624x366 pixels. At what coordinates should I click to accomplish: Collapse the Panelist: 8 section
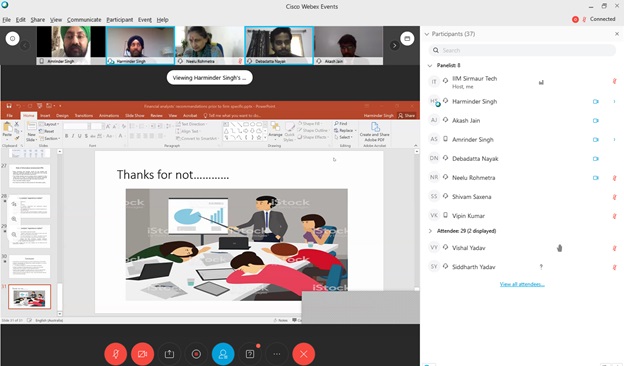pyautogui.click(x=430, y=65)
